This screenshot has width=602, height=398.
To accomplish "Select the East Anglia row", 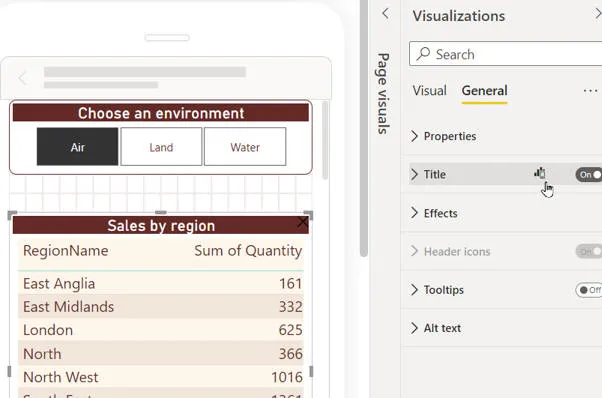I will click(x=161, y=284).
